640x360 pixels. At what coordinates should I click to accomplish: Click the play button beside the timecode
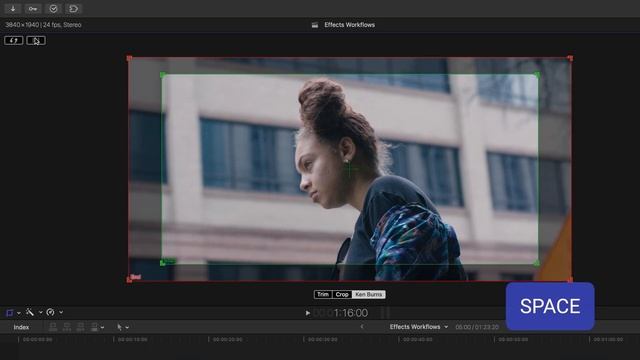point(308,313)
